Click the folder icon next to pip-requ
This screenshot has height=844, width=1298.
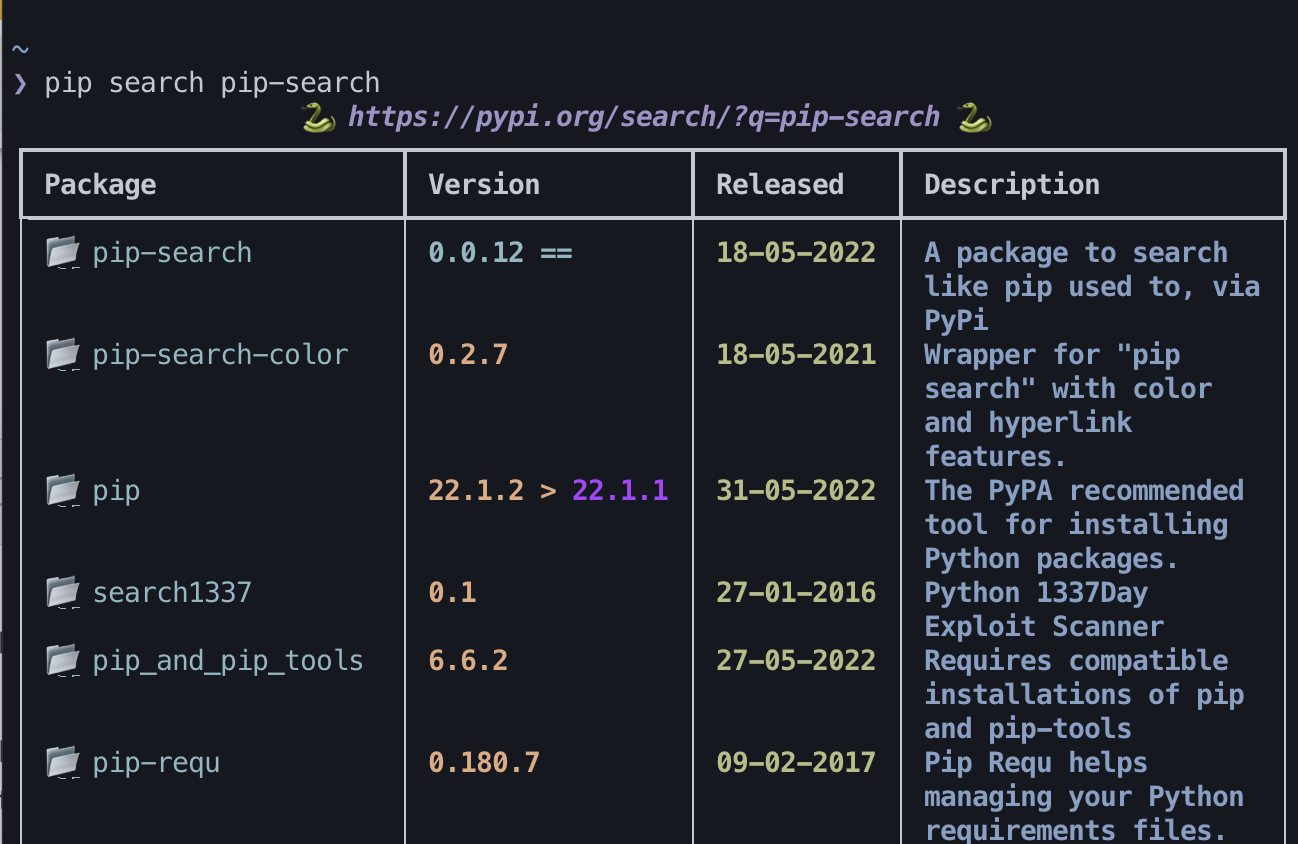coord(63,762)
